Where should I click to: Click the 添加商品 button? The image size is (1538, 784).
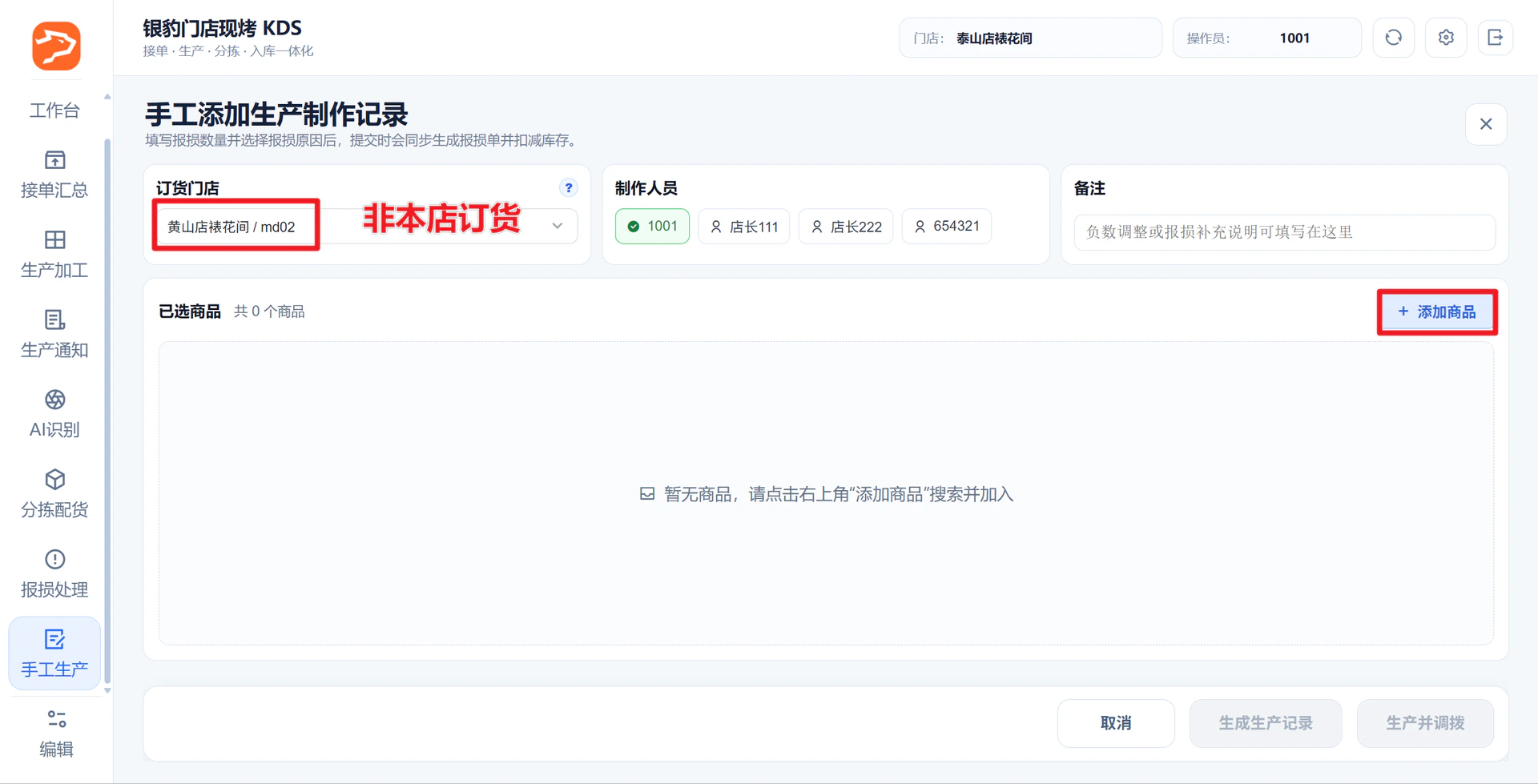(x=1437, y=312)
